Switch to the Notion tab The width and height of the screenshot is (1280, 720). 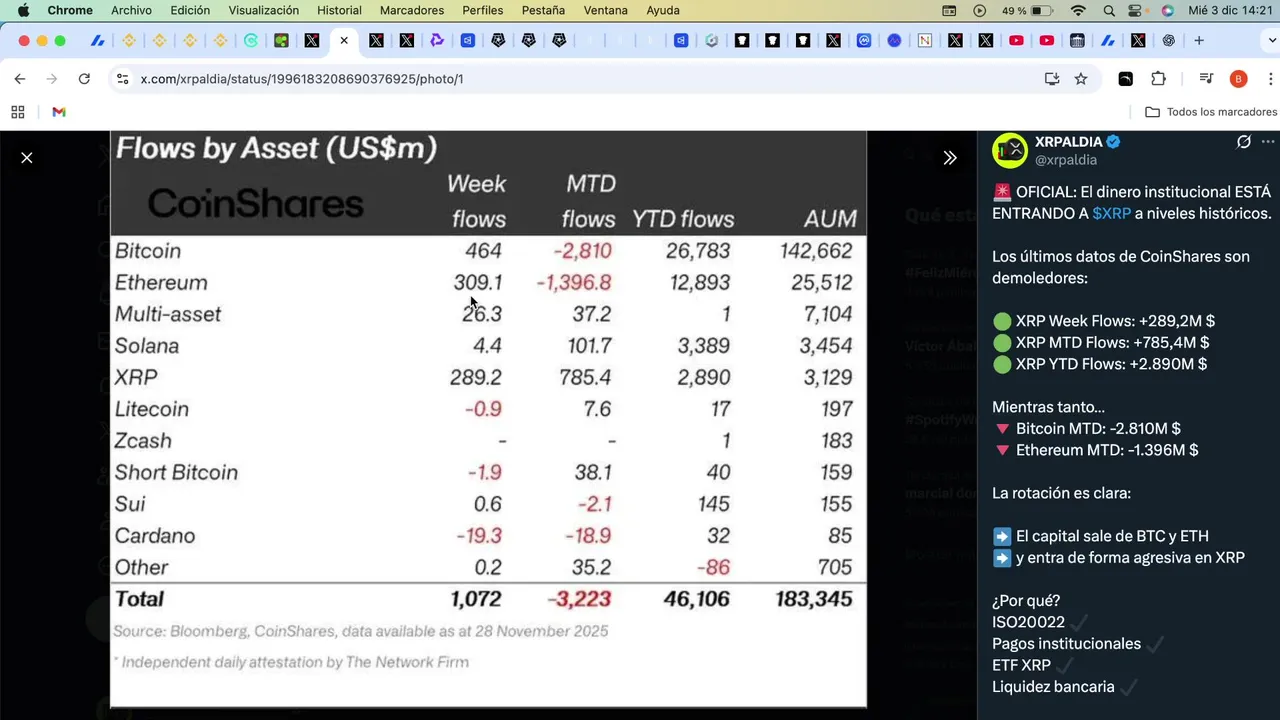click(925, 41)
